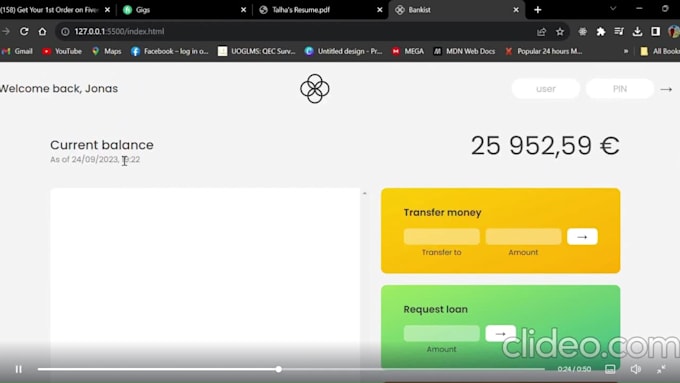Switch to Talha's Resume.pdf tab

(x=319, y=10)
